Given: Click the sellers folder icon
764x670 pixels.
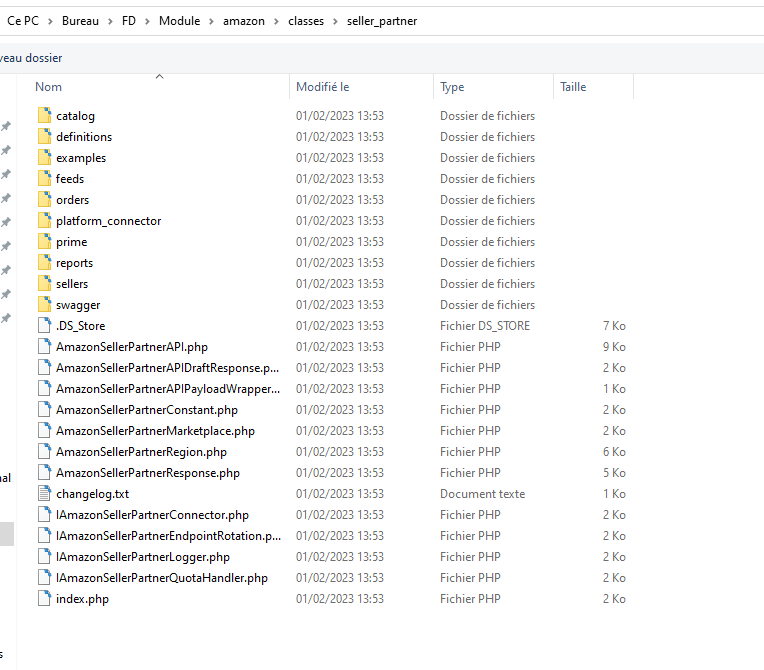Looking at the screenshot, I should pos(44,283).
